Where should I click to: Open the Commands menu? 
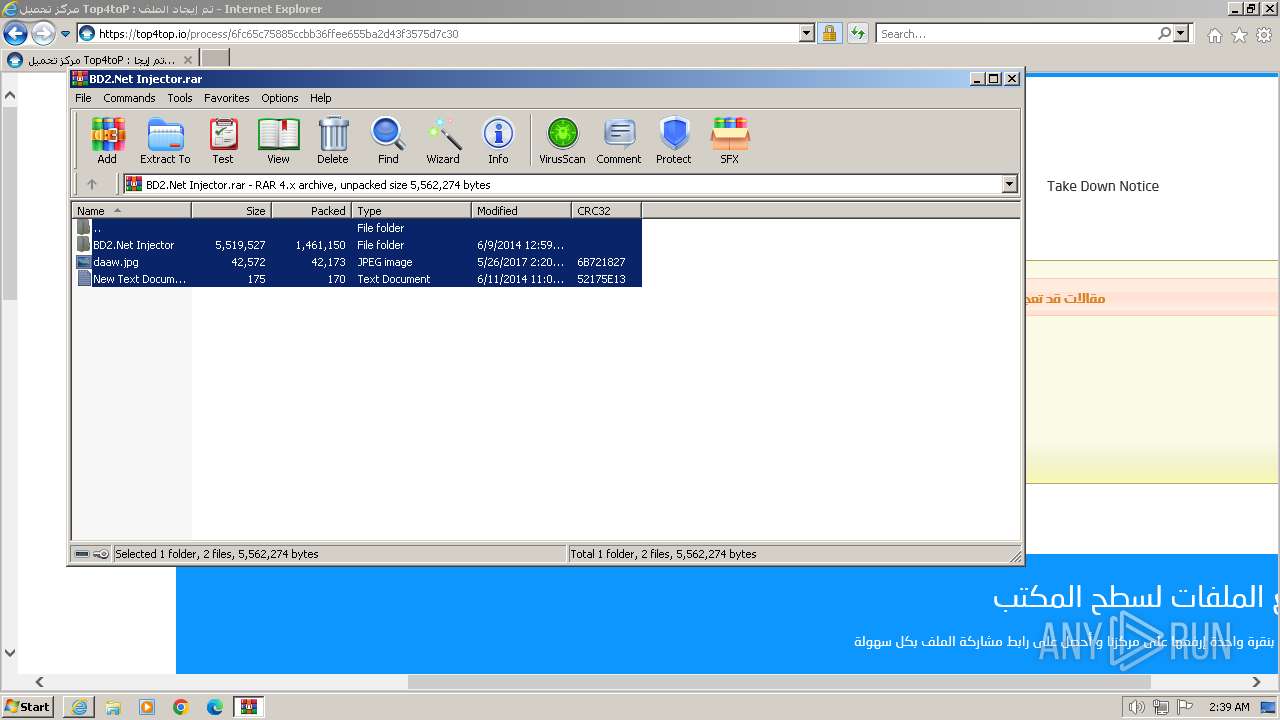[129, 98]
